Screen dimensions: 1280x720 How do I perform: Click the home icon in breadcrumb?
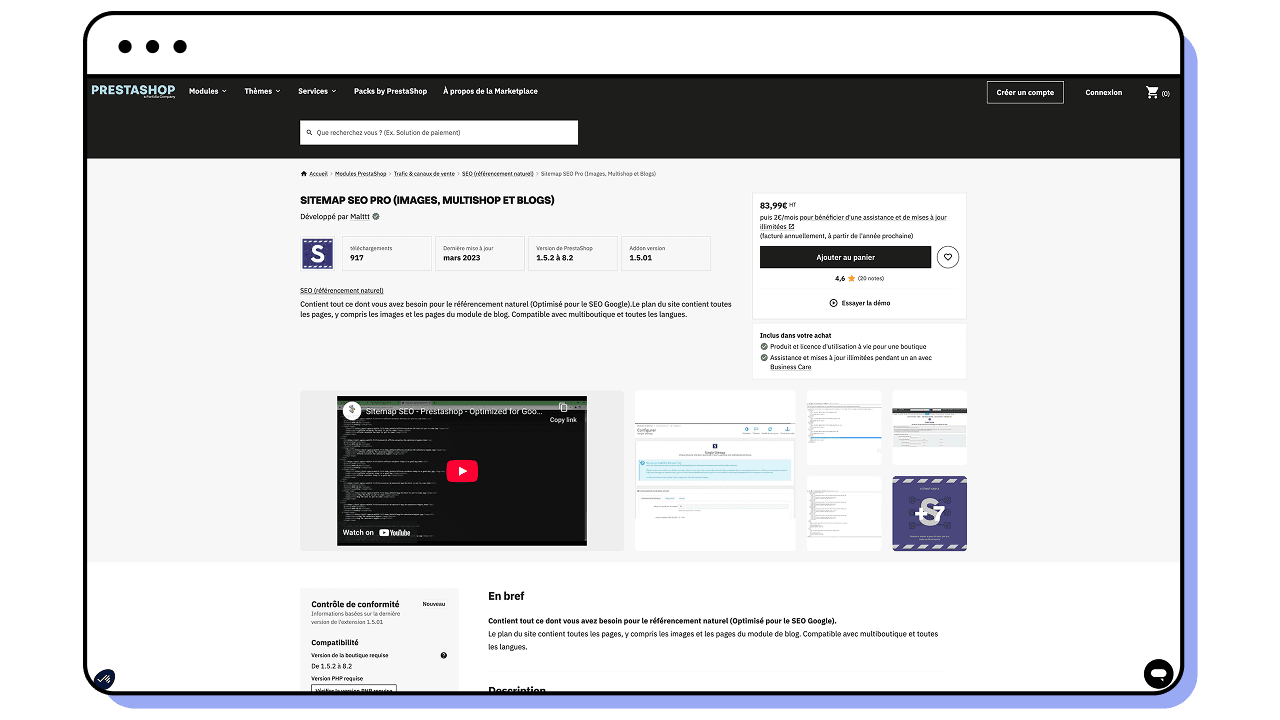click(304, 174)
